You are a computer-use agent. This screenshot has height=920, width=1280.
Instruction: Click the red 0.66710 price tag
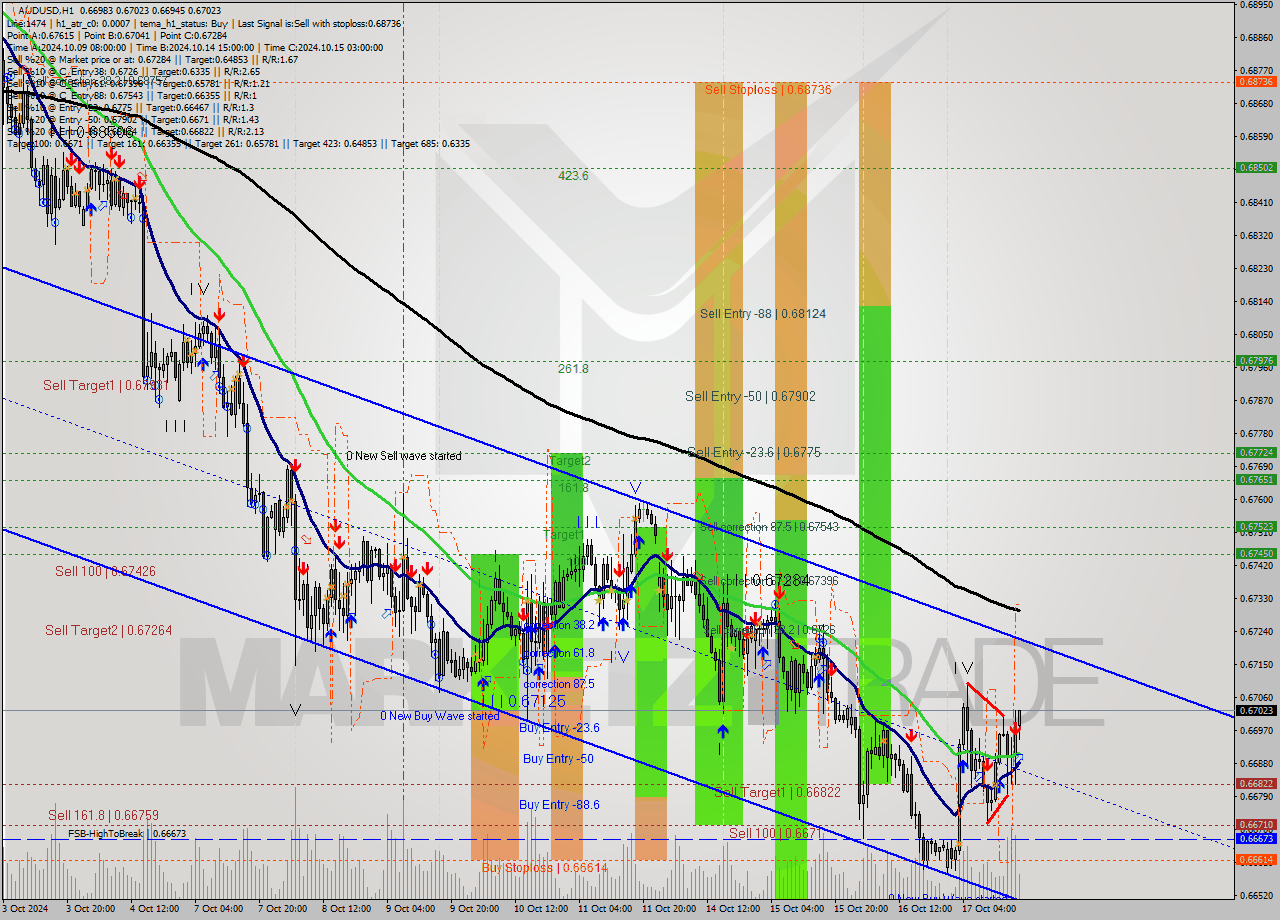pos(1255,825)
